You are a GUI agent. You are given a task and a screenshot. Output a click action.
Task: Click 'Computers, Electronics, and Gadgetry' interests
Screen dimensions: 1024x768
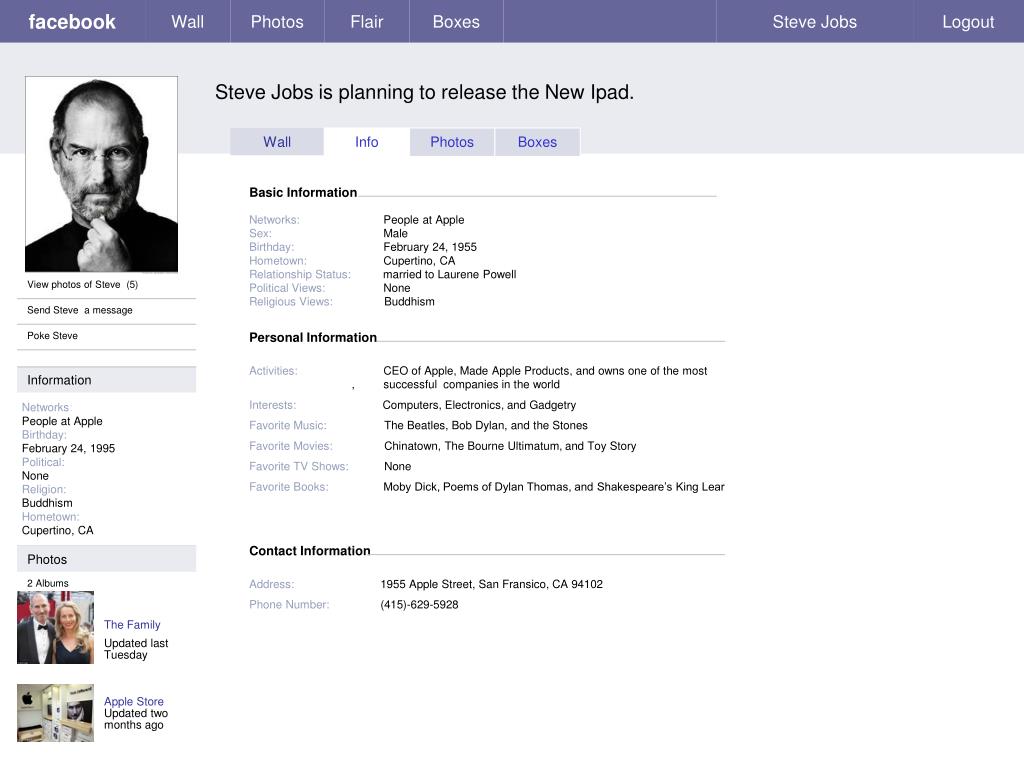click(x=479, y=405)
